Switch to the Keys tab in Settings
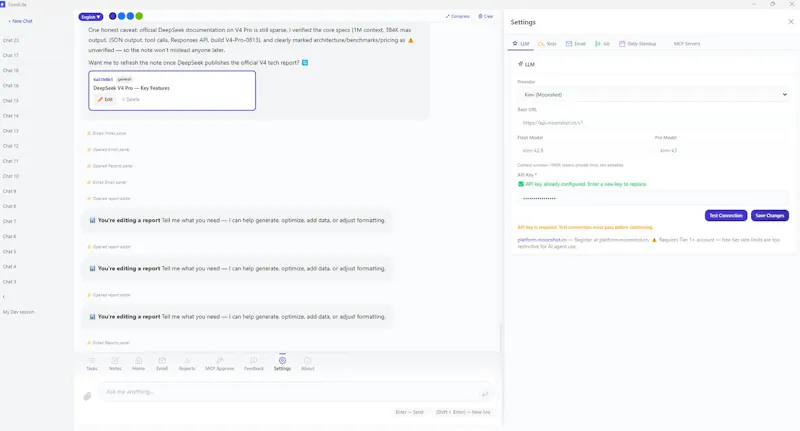 point(547,44)
